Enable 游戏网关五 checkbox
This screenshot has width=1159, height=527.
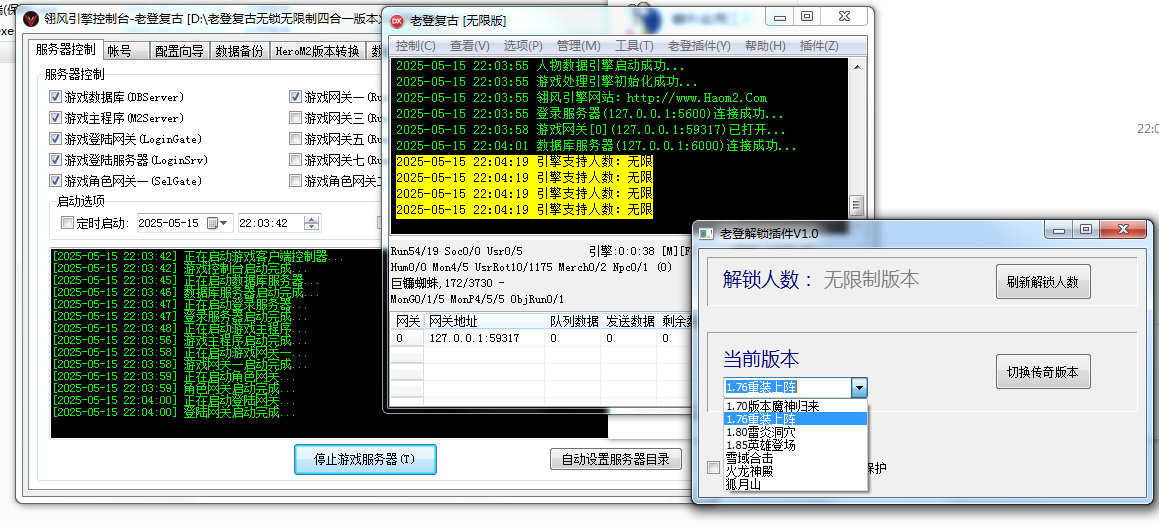295,138
